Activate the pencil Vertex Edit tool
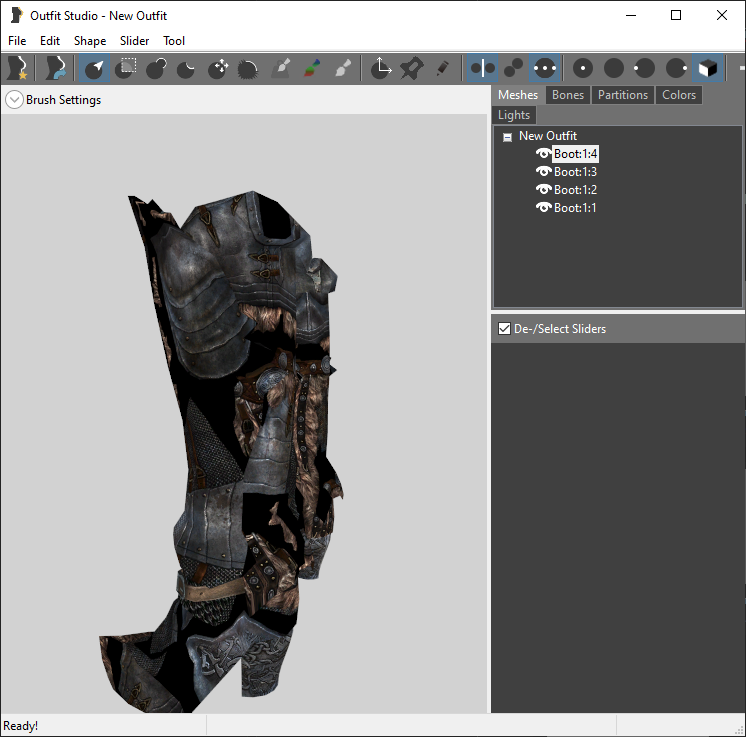 442,68
